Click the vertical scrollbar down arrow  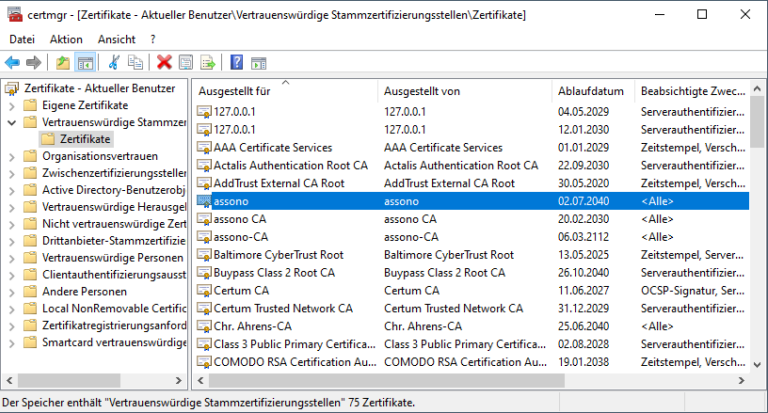click(x=757, y=364)
